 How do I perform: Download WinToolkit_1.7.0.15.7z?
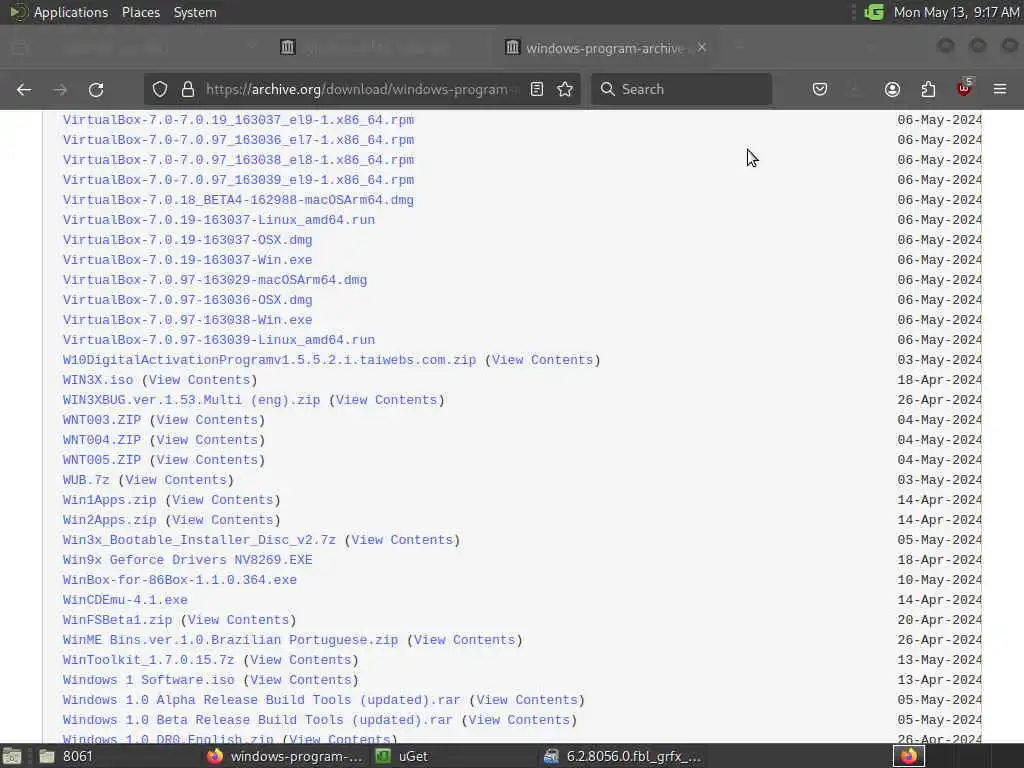pyautogui.click(x=148, y=660)
